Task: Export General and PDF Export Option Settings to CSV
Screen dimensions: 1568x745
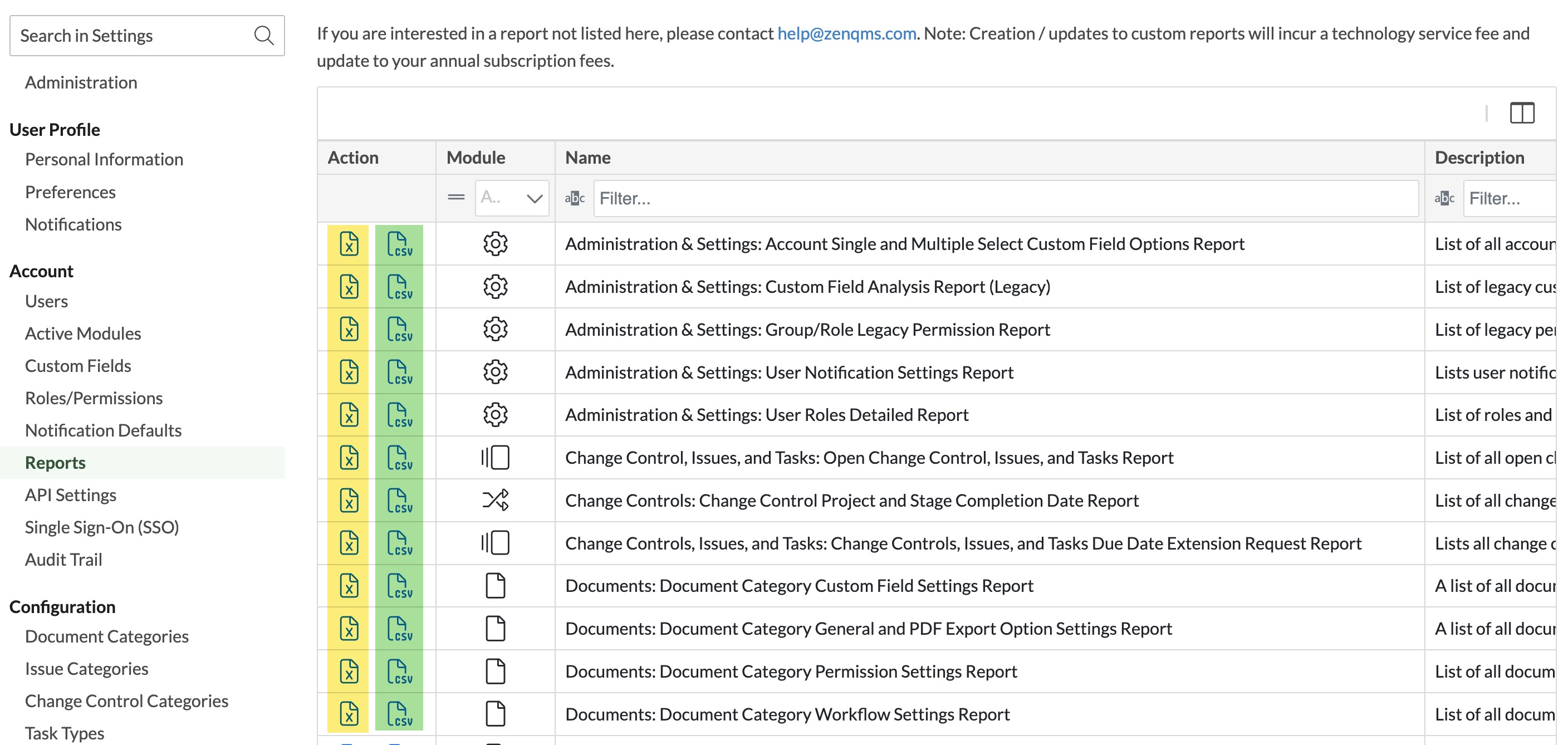Action: click(399, 629)
